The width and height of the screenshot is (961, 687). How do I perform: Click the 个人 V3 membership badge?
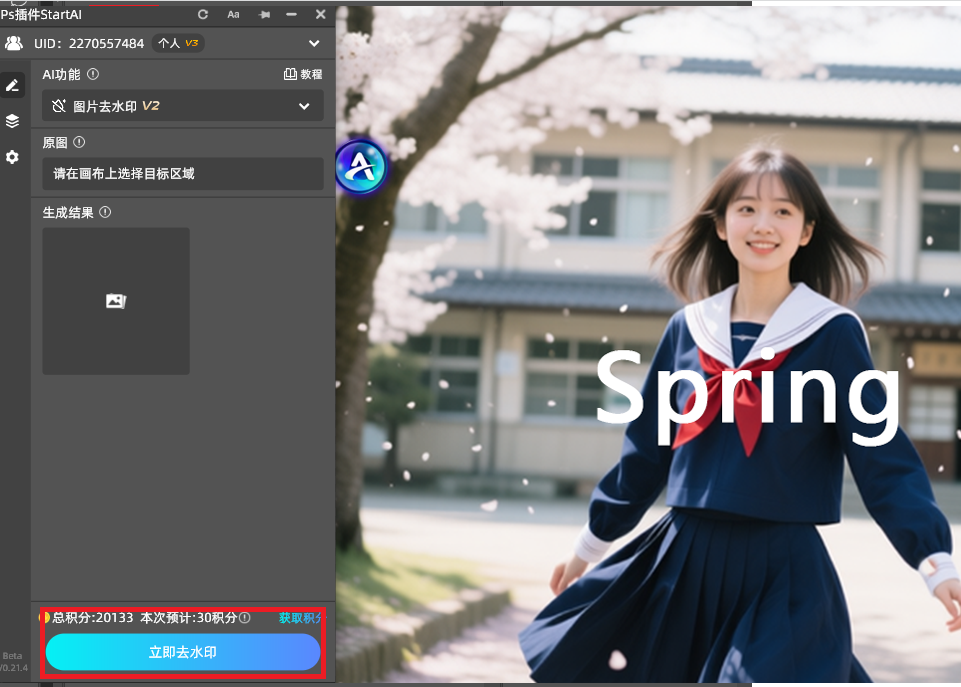tap(178, 43)
